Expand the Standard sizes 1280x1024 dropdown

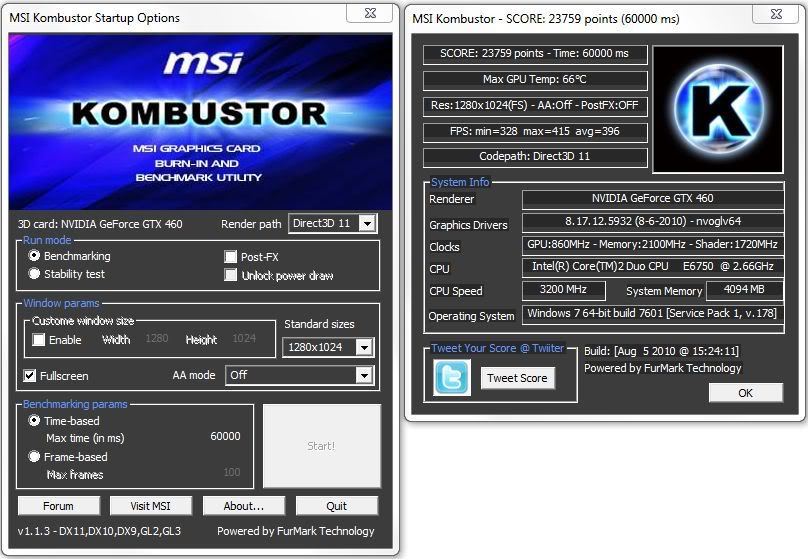pos(328,347)
